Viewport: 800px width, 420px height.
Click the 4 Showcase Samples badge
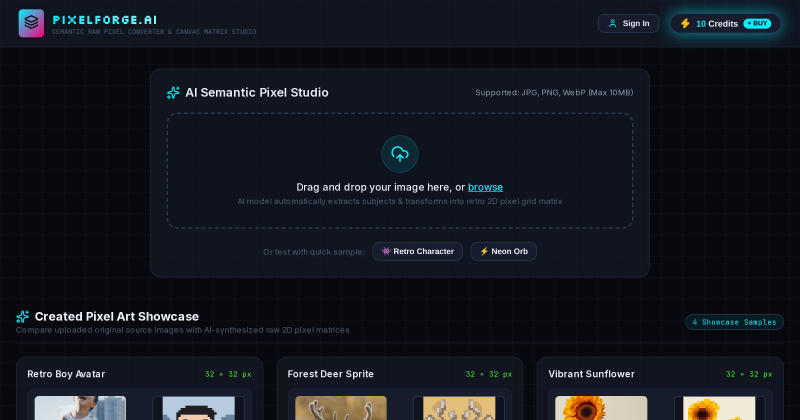tap(734, 322)
